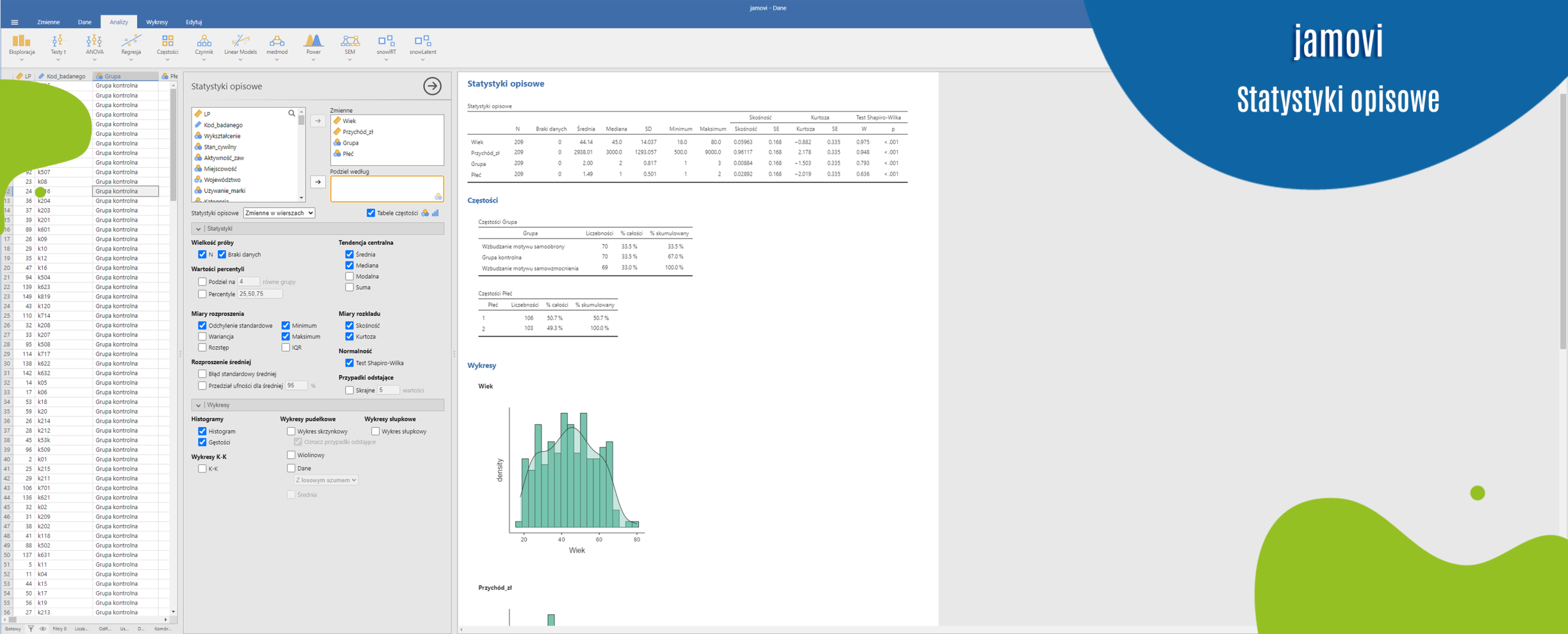Screen dimensions: 1568x634
Task: Enable the Modalna checkbox
Action: pos(349,276)
